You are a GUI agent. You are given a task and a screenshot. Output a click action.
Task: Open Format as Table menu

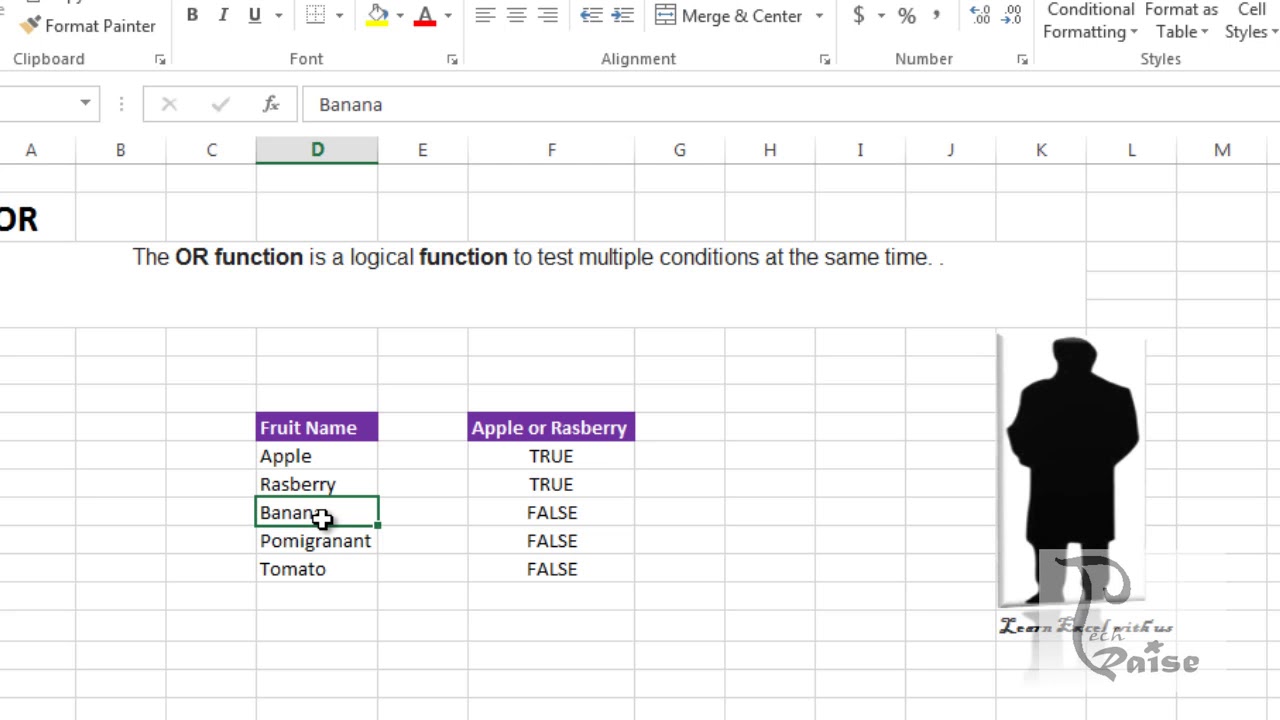click(x=1181, y=20)
